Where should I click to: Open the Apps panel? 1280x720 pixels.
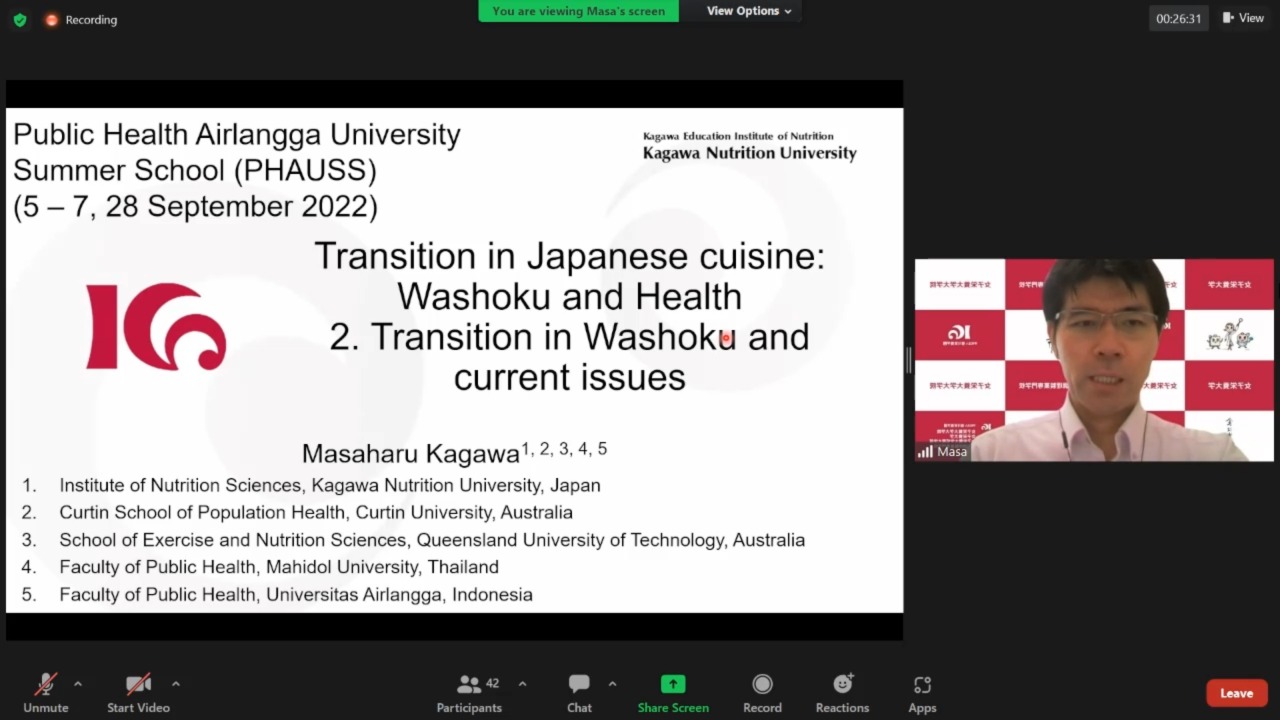point(922,693)
